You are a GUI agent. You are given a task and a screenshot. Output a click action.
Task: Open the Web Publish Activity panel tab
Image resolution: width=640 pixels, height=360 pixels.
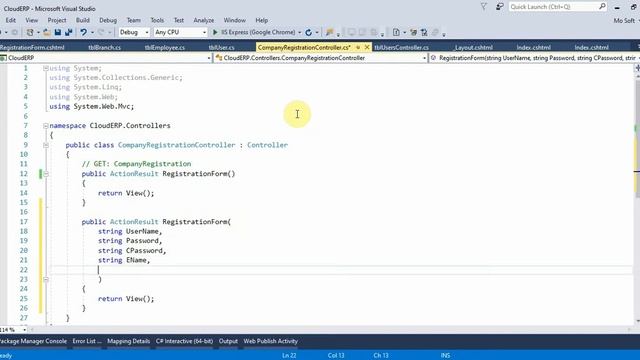click(x=271, y=341)
